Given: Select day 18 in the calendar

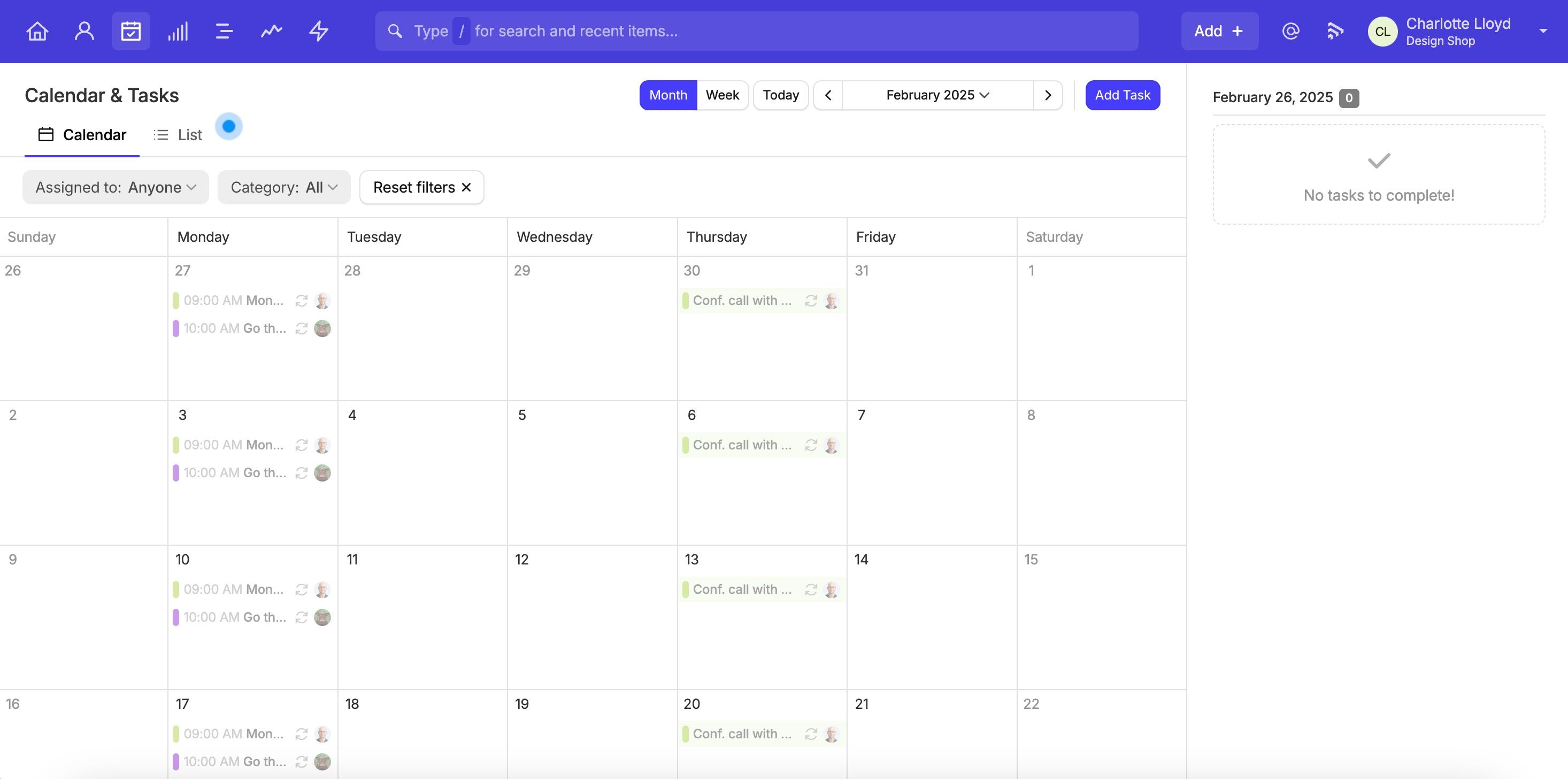Looking at the screenshot, I should tap(352, 704).
